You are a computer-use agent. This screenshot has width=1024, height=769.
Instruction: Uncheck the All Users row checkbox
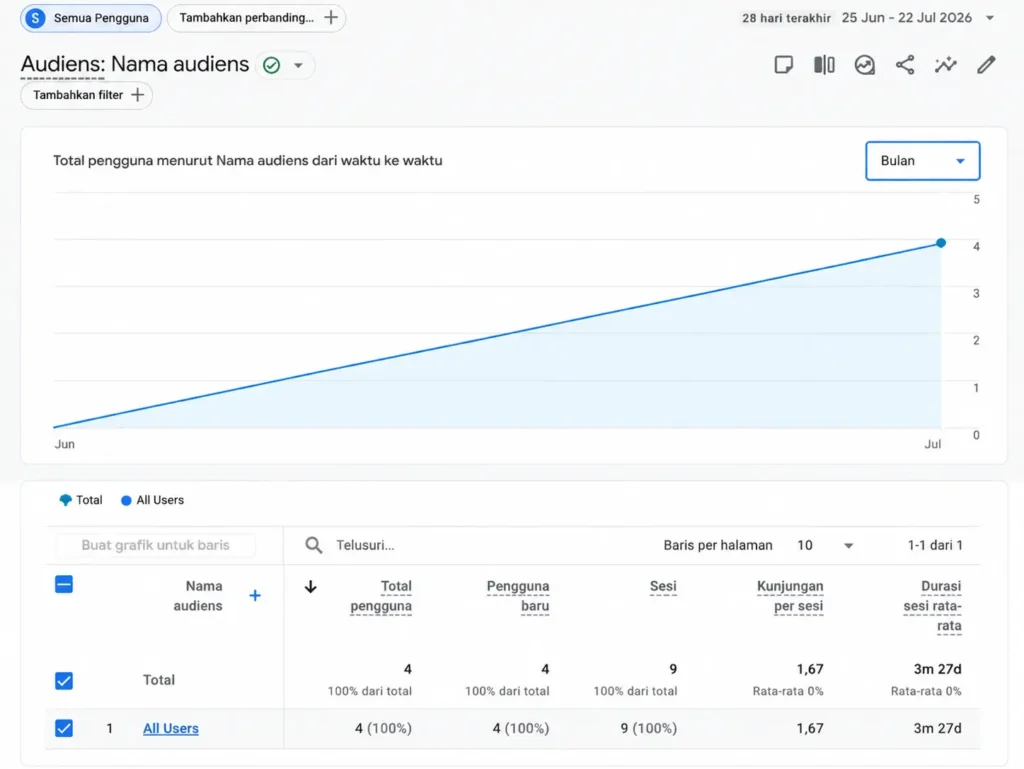pyautogui.click(x=64, y=728)
